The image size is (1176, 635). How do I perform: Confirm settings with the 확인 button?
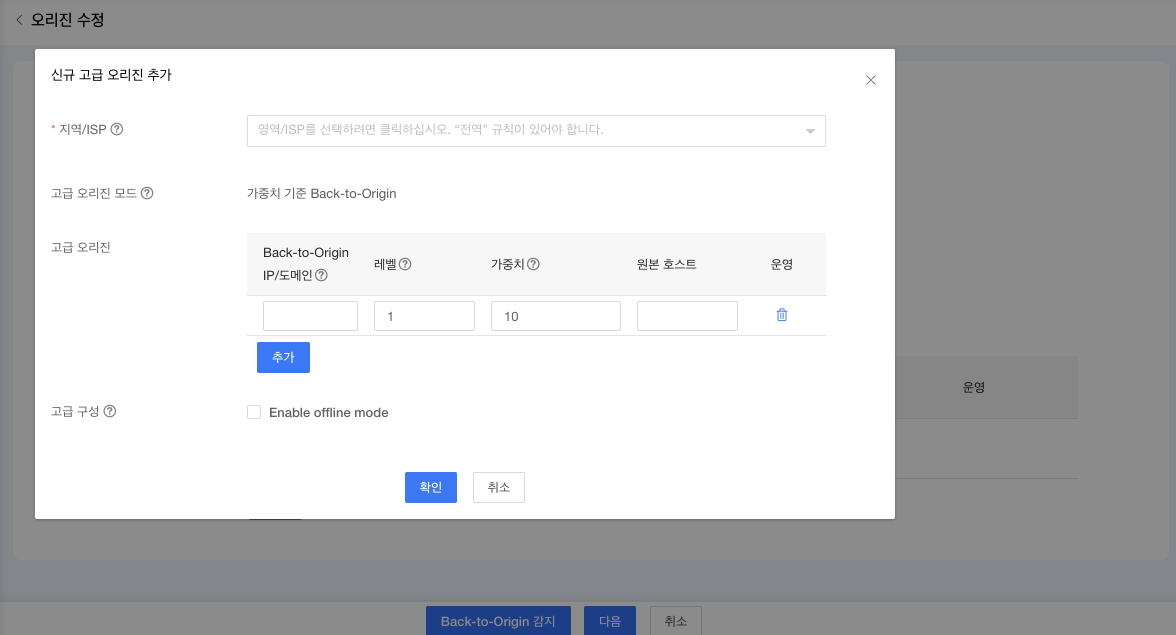tap(430, 487)
